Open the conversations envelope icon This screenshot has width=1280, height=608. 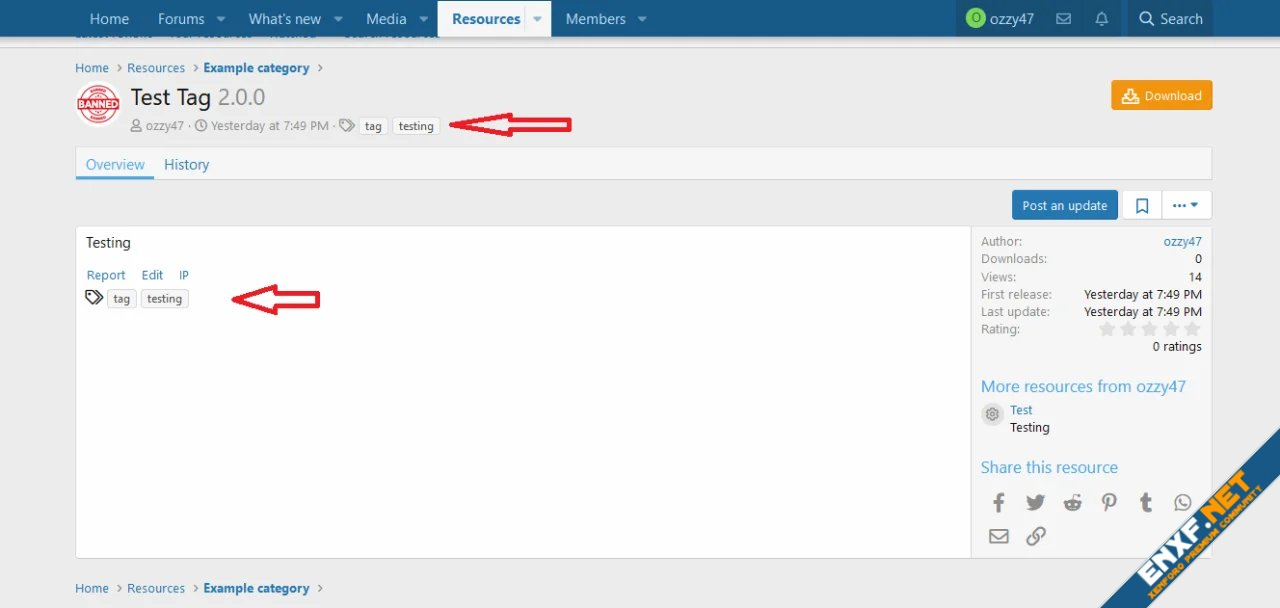pyautogui.click(x=1064, y=19)
